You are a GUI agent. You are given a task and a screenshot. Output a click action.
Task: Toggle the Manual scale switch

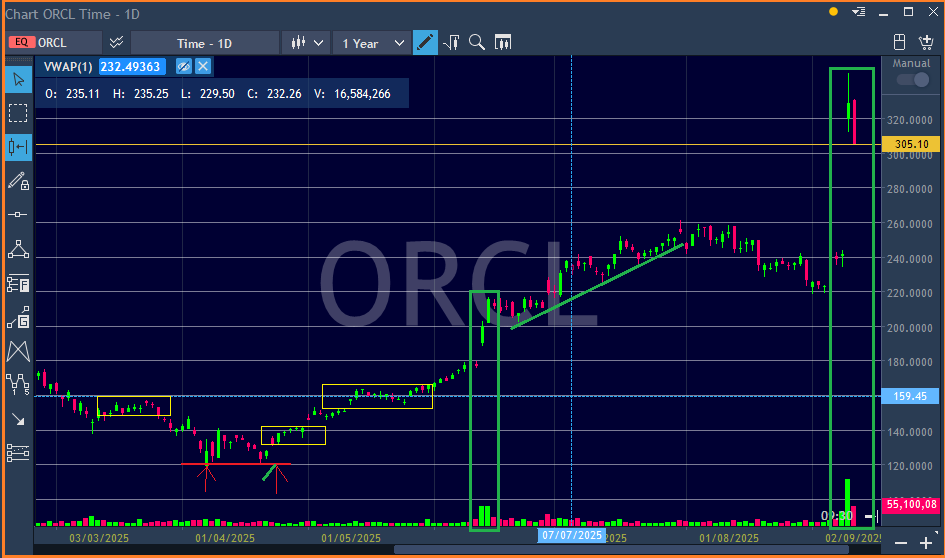pyautogui.click(x=912, y=80)
